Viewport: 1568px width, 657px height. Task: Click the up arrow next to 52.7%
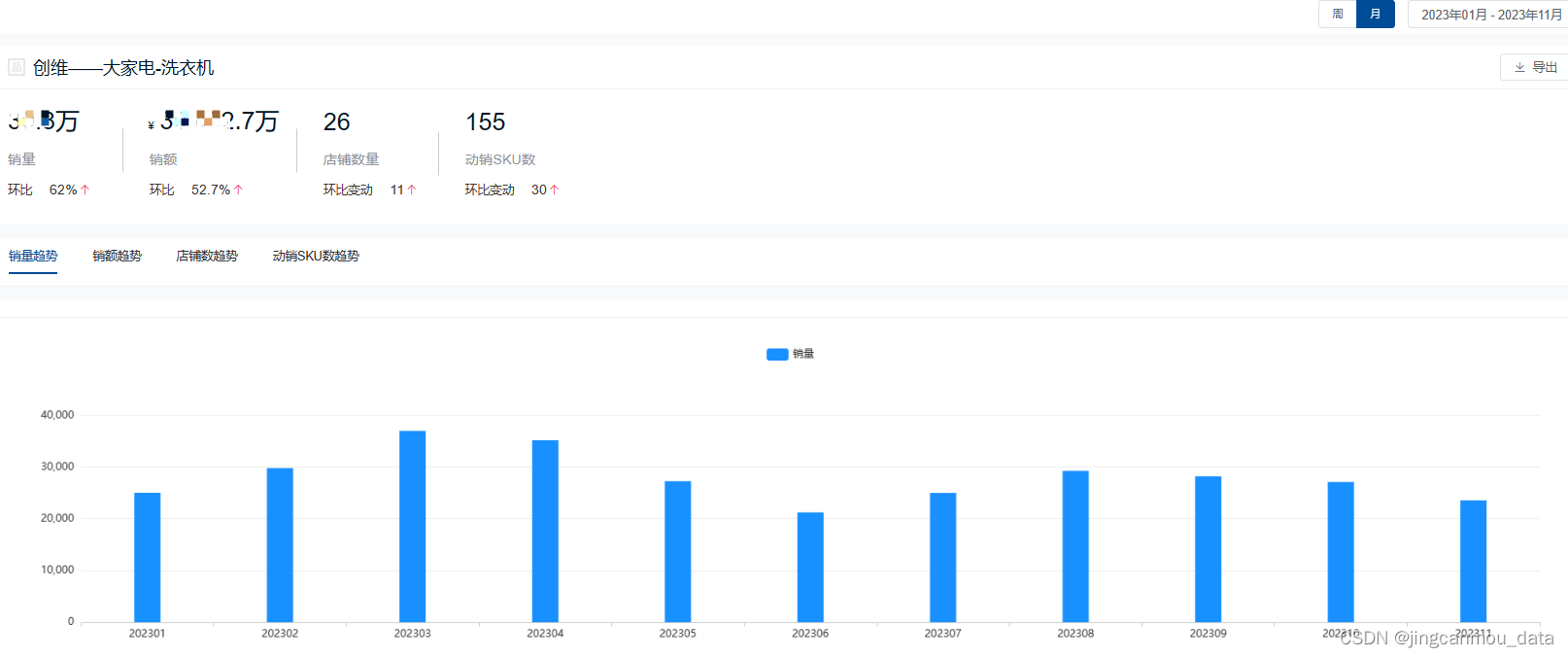tap(239, 190)
